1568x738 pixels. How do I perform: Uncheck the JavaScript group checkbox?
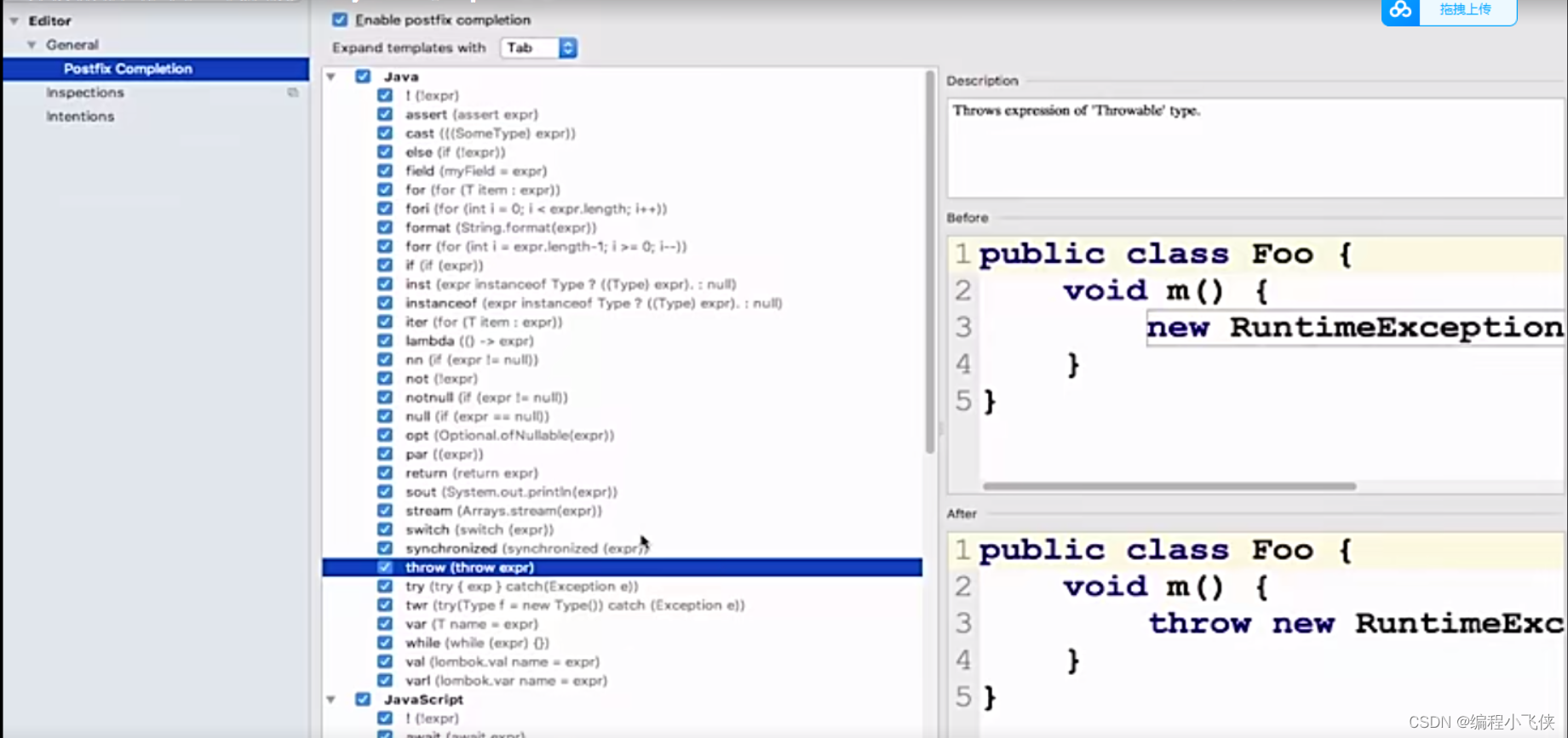[x=363, y=700]
